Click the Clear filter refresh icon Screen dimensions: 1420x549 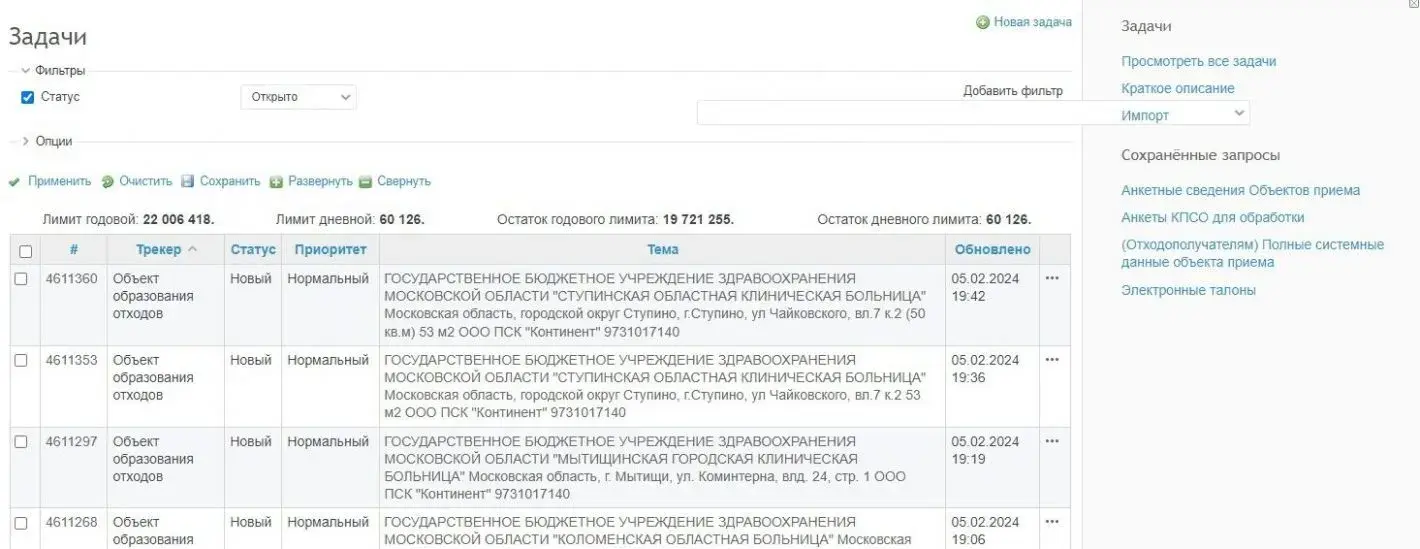108,182
